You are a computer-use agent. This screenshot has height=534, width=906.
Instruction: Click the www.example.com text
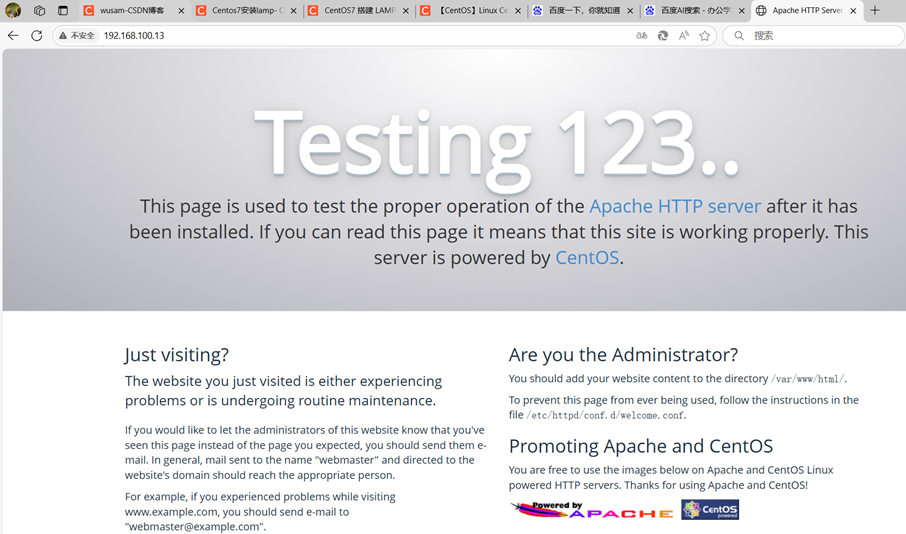tap(172, 511)
